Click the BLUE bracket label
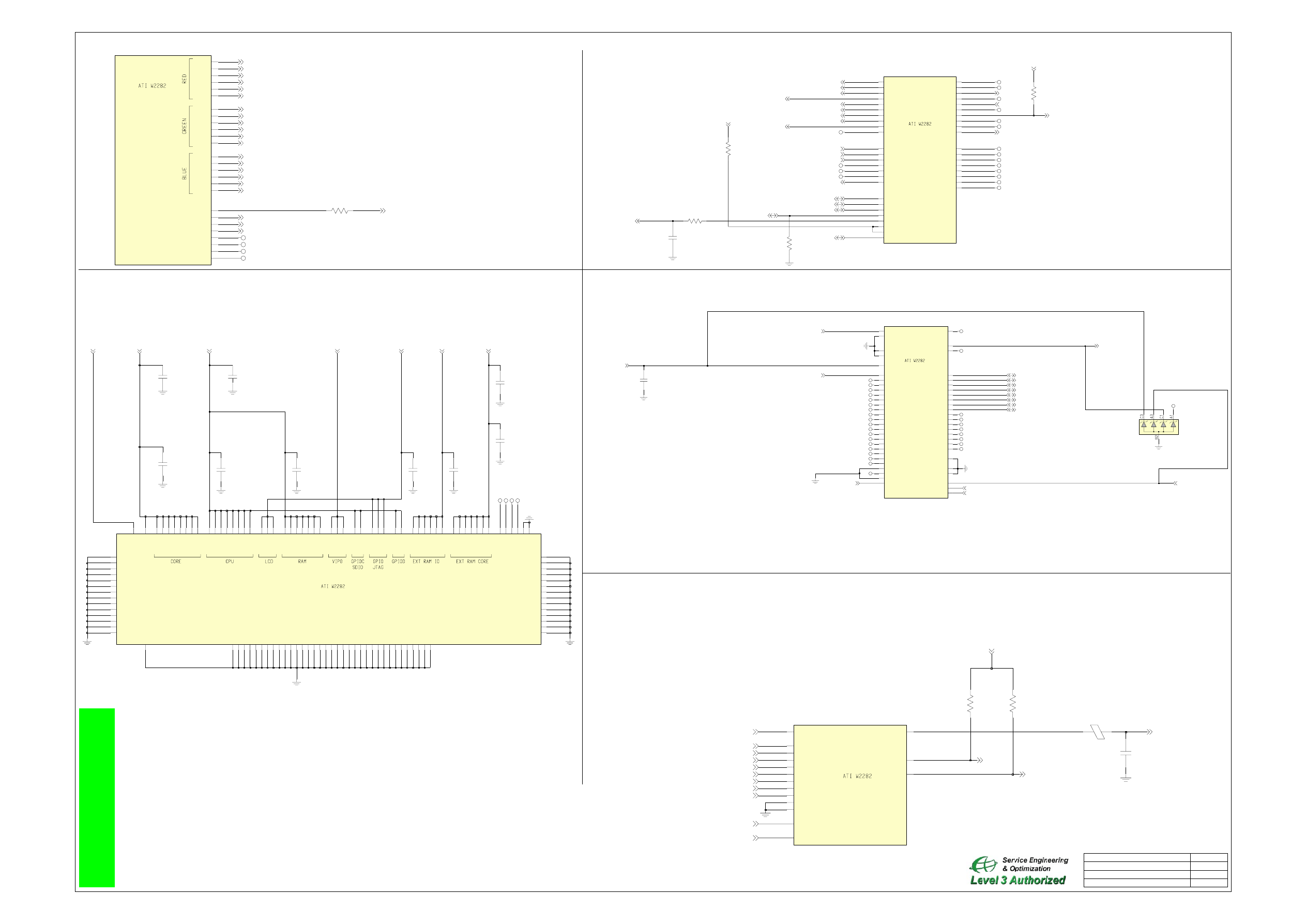The image size is (1306, 924). coord(184,174)
